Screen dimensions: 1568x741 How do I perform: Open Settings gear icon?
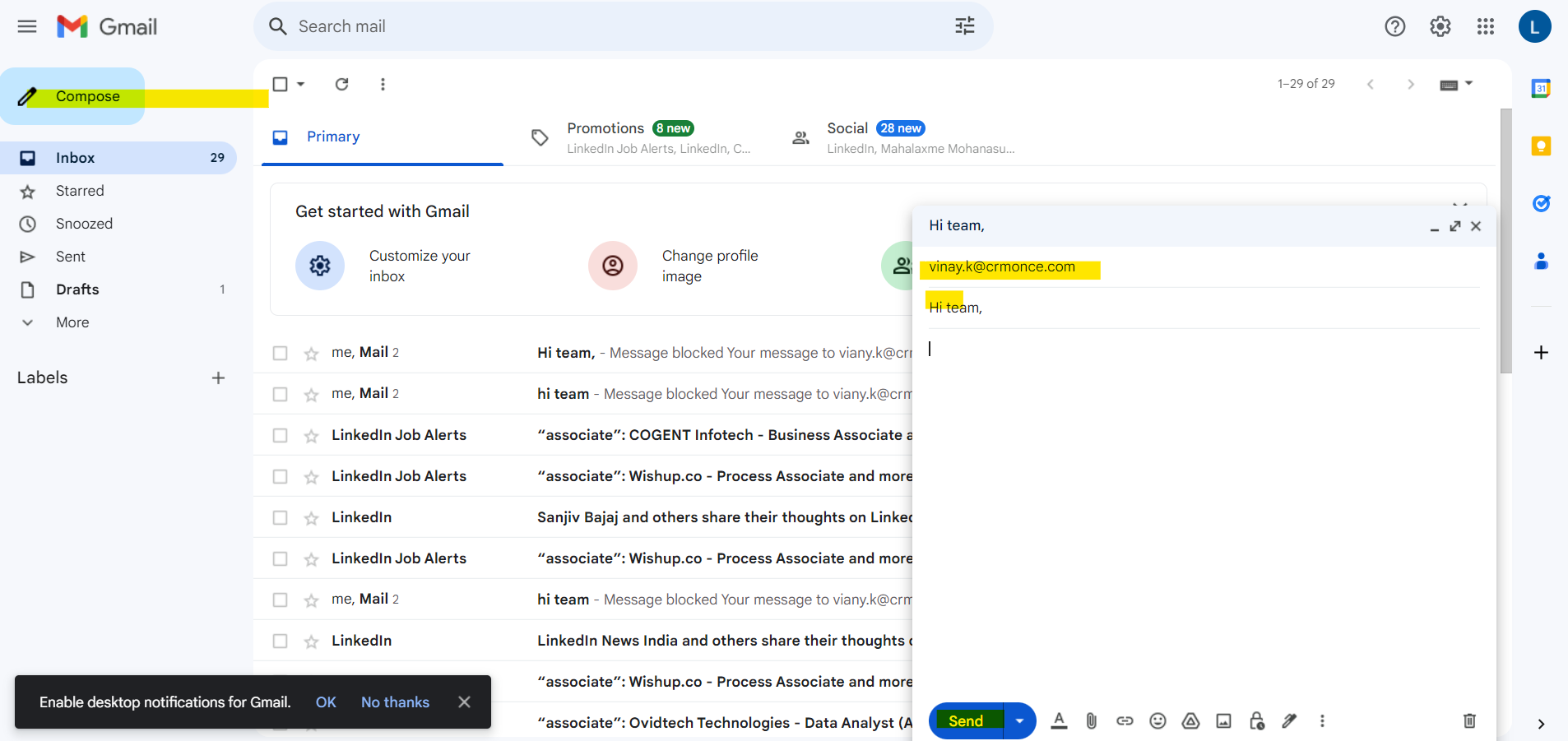tap(1440, 26)
